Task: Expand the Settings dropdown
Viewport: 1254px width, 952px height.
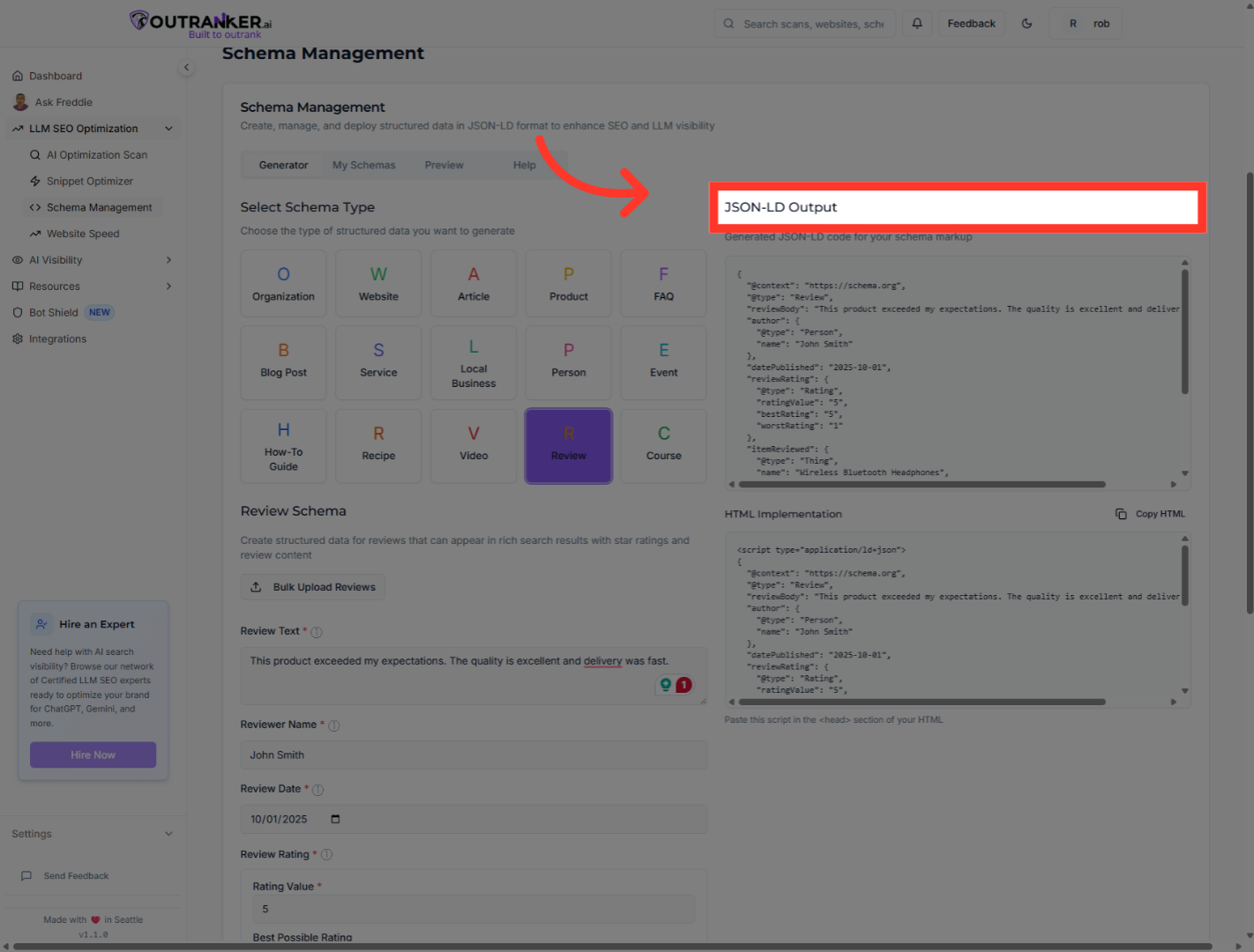Action: pyautogui.click(x=168, y=834)
